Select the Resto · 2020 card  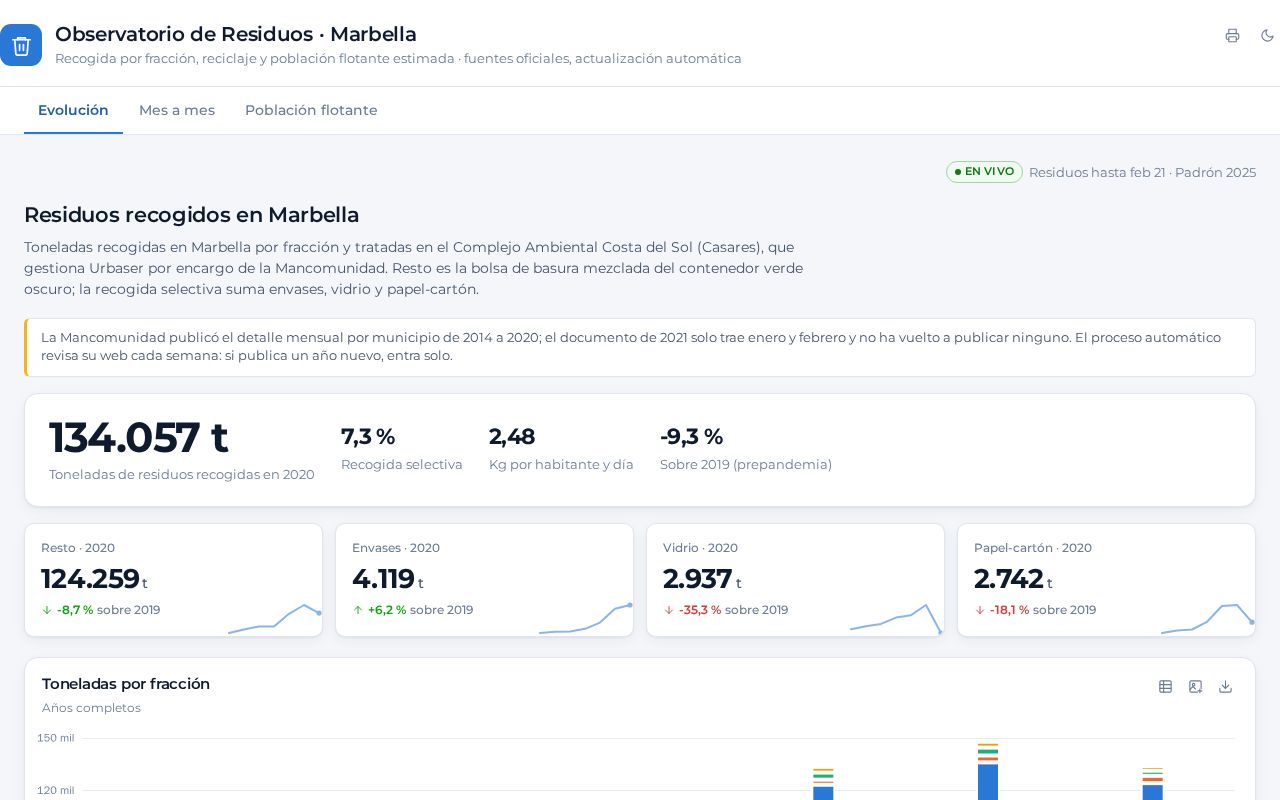[173, 580]
